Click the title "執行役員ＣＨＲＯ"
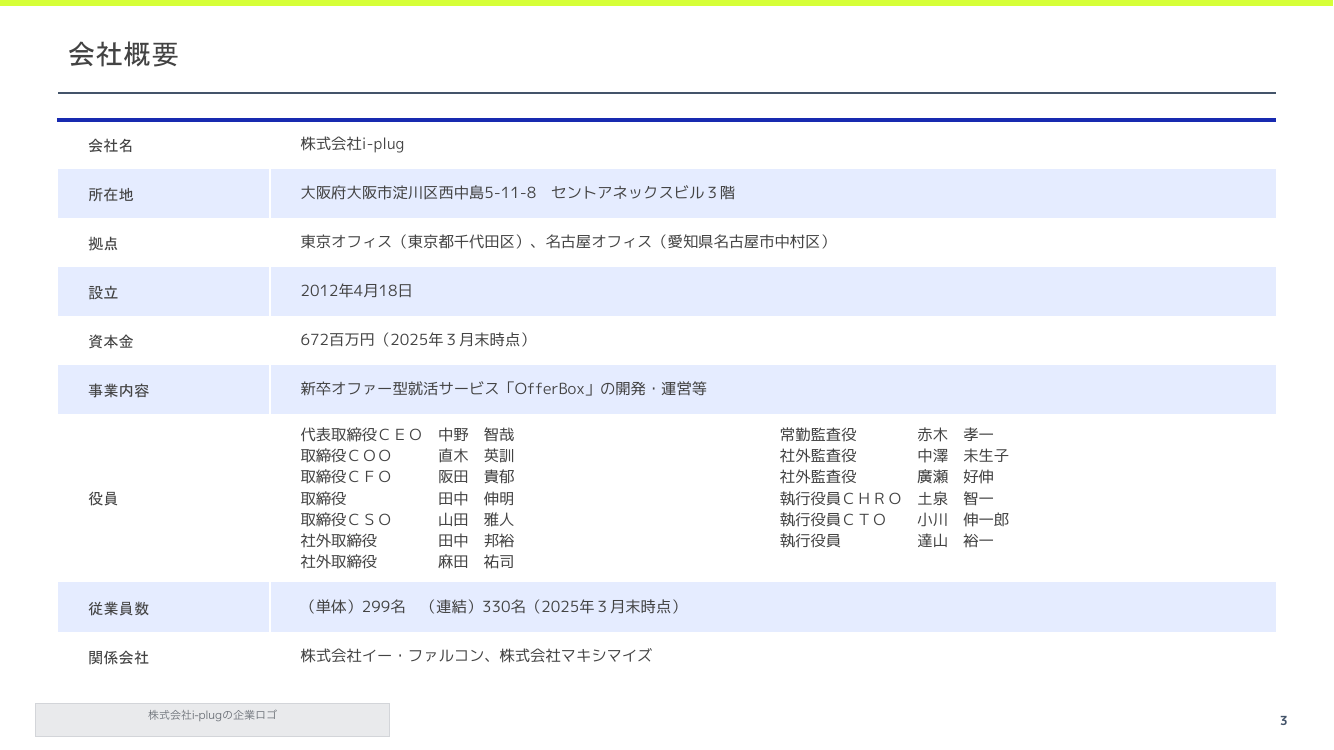Viewport: 1334px width, 750px height. [841, 499]
